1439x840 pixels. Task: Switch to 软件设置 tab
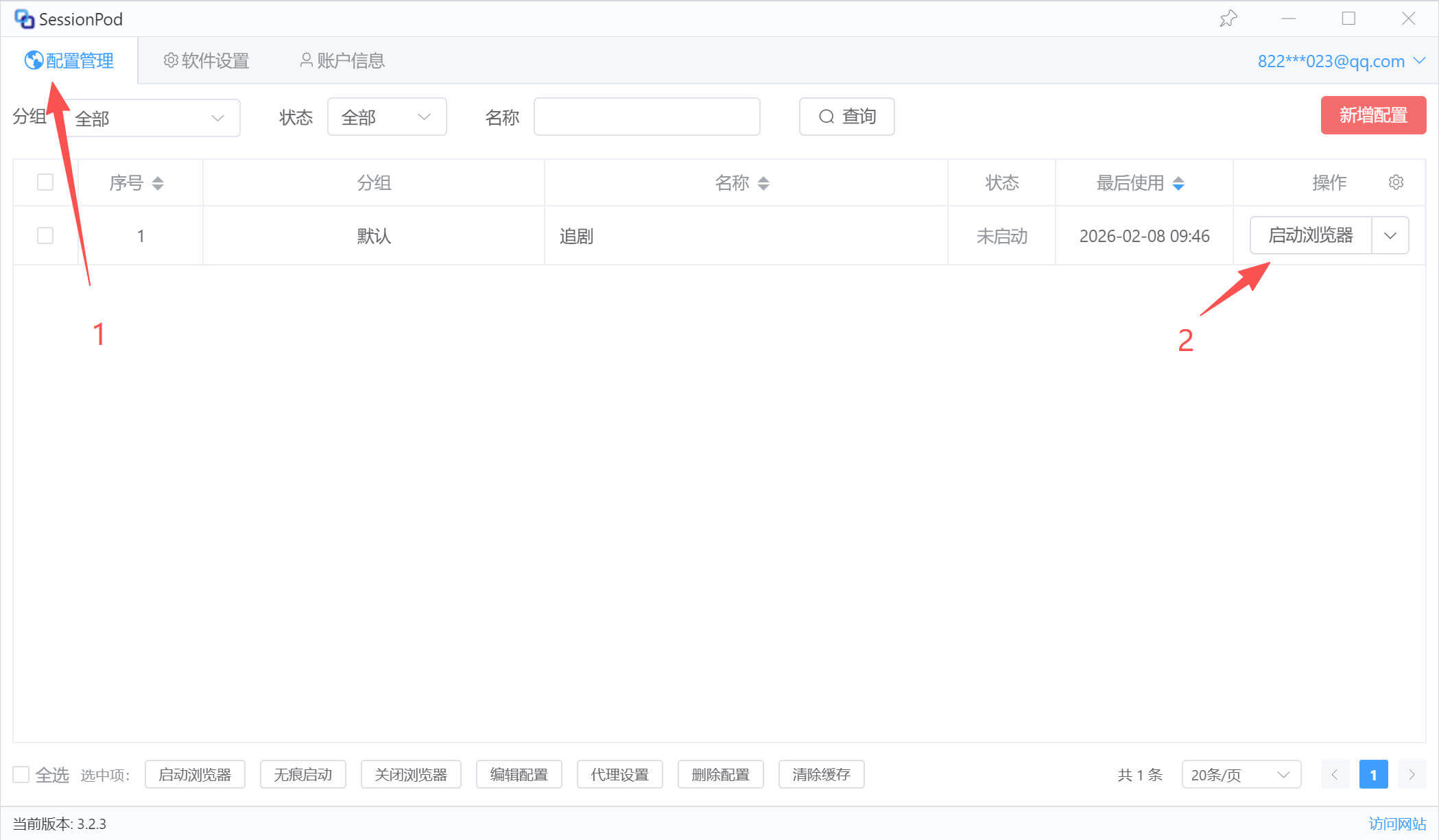point(206,61)
